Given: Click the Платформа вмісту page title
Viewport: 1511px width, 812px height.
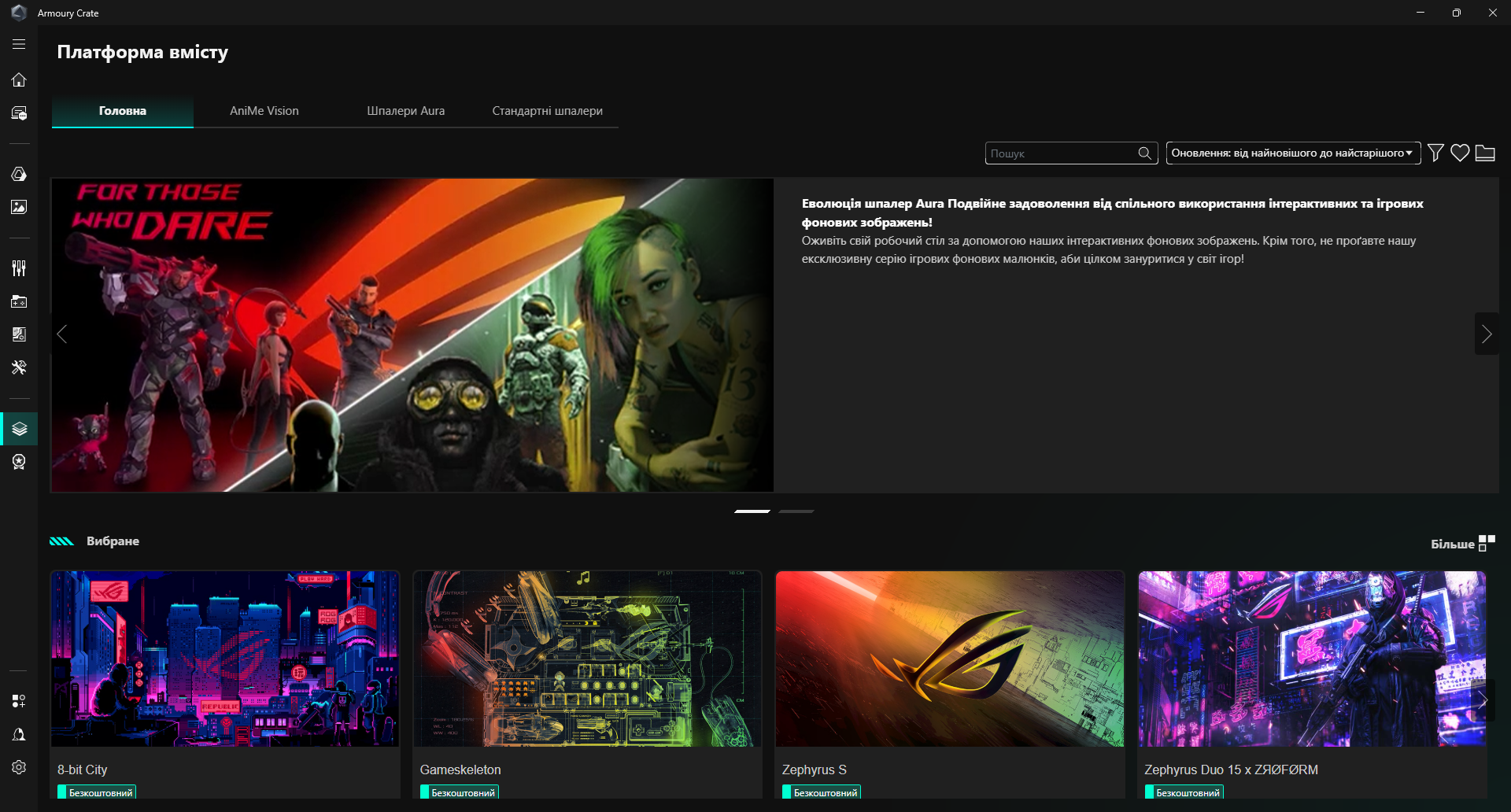Looking at the screenshot, I should (142, 52).
